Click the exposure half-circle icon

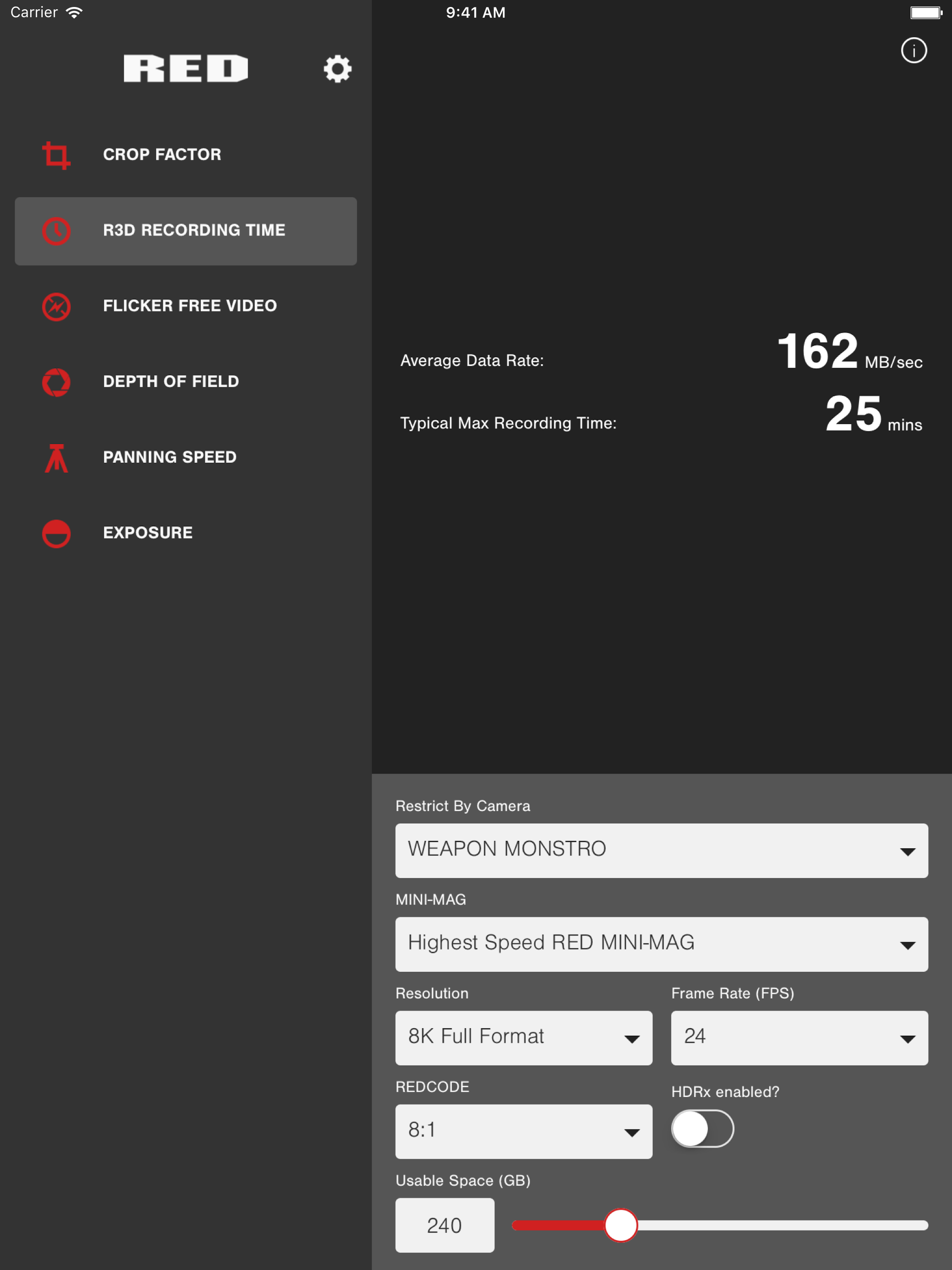click(56, 533)
